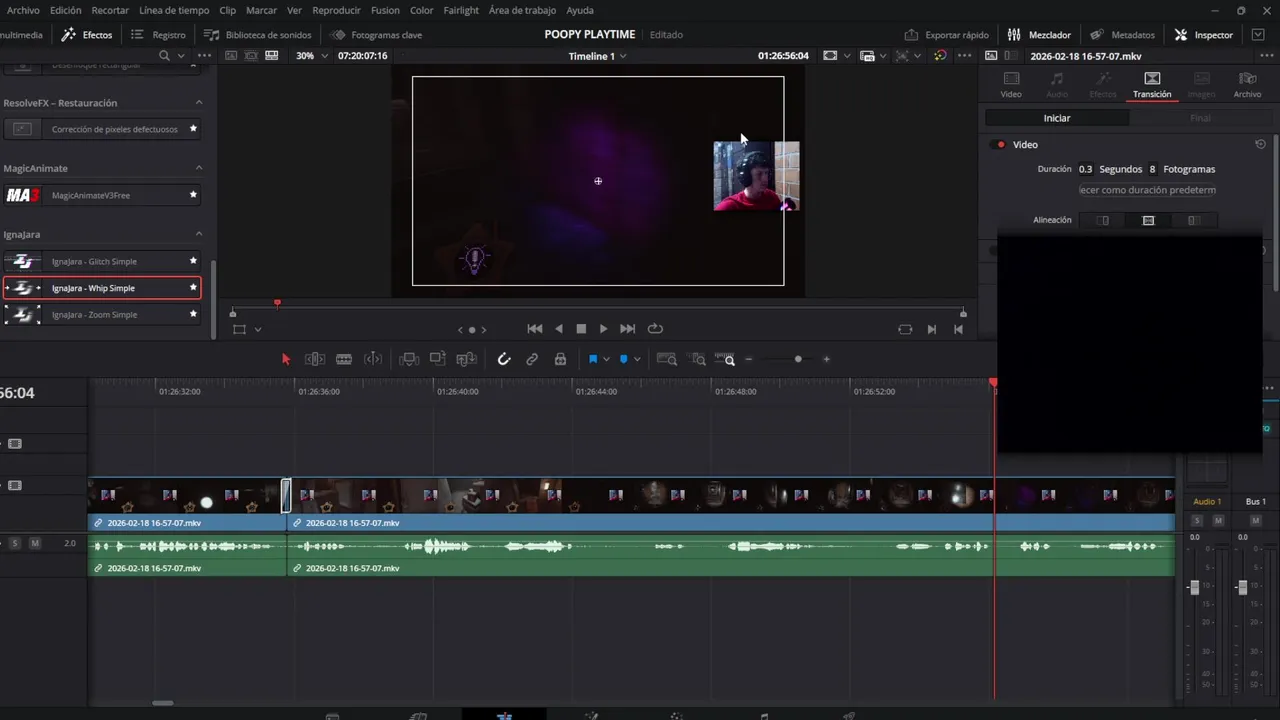
Task: Open the Ayuda menu
Action: [x=580, y=10]
